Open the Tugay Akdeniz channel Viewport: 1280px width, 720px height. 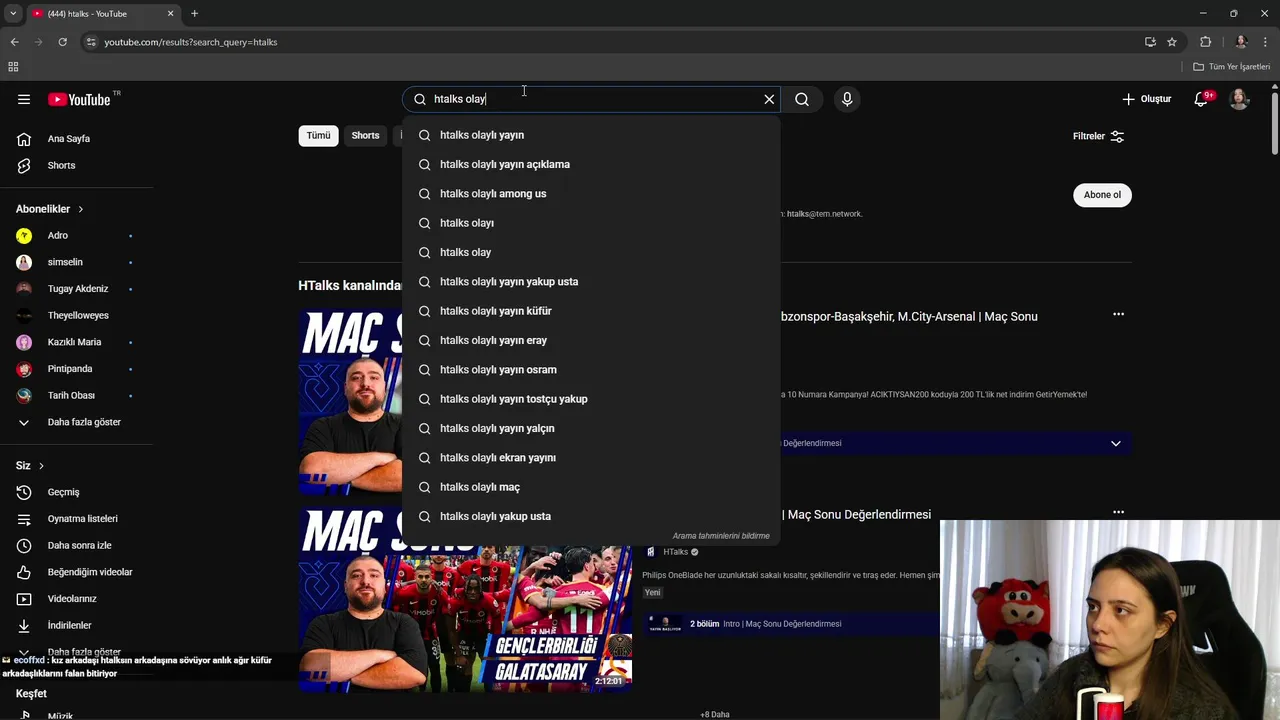click(x=76, y=289)
